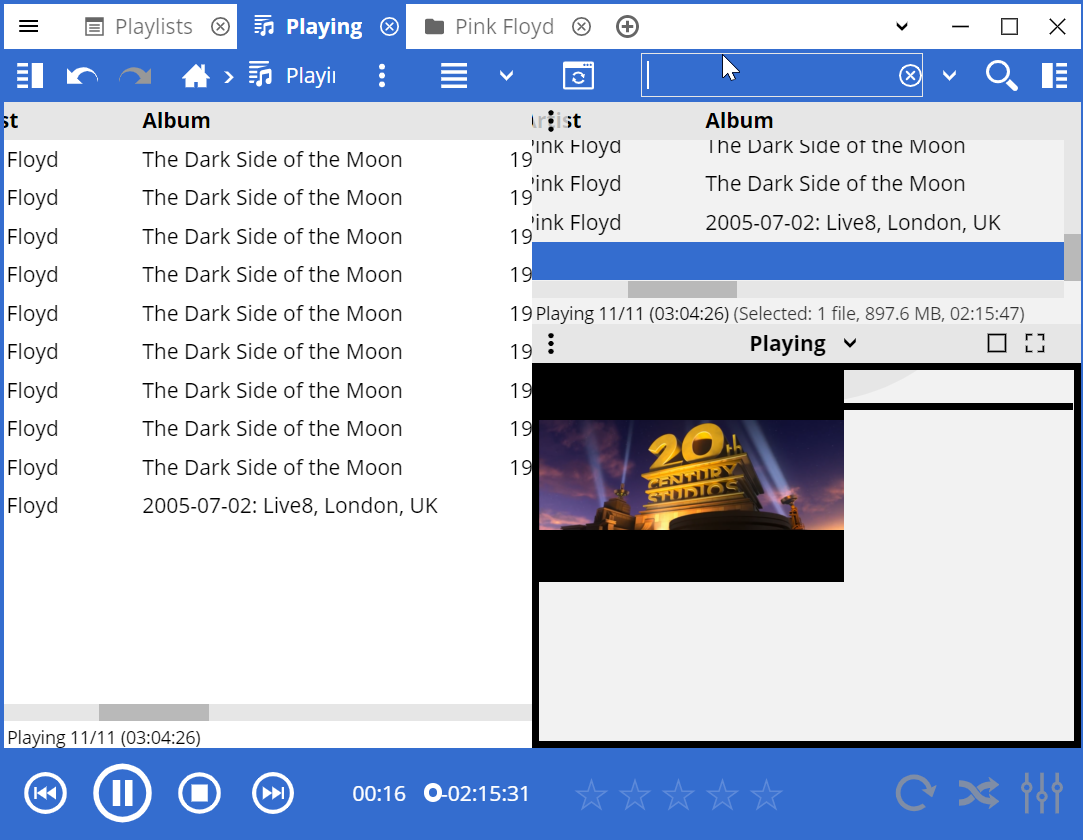
Task: Click in the search input field
Action: [x=770, y=76]
